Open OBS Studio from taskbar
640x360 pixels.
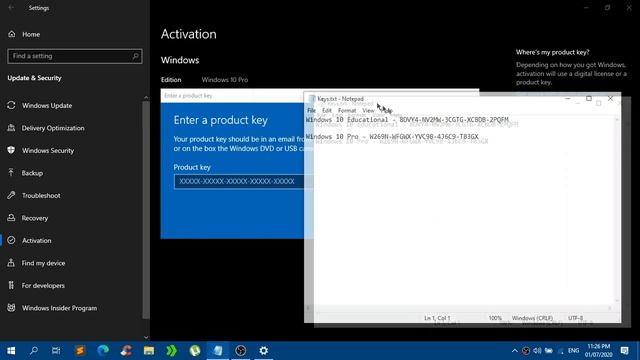241,351
